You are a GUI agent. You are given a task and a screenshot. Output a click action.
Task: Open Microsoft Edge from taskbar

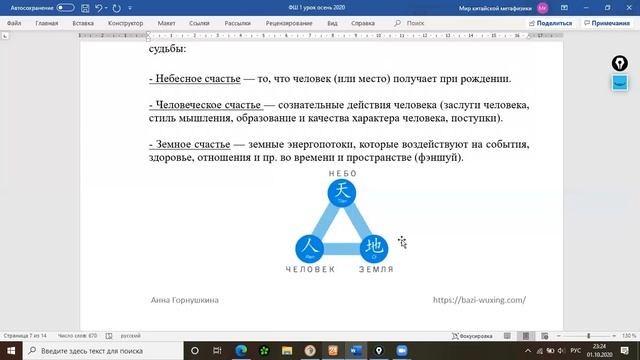(241, 351)
